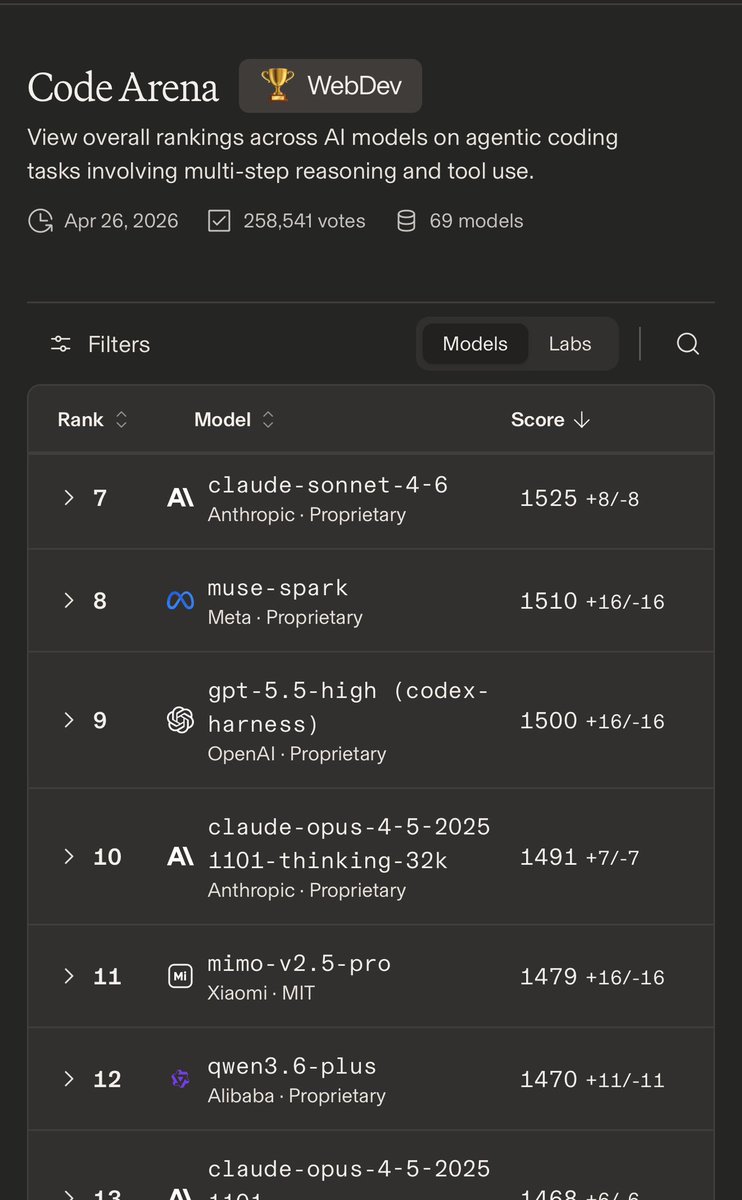This screenshot has width=742, height=1200.
Task: Click score 1479 for mimo-v2.5-pro
Action: [549, 977]
